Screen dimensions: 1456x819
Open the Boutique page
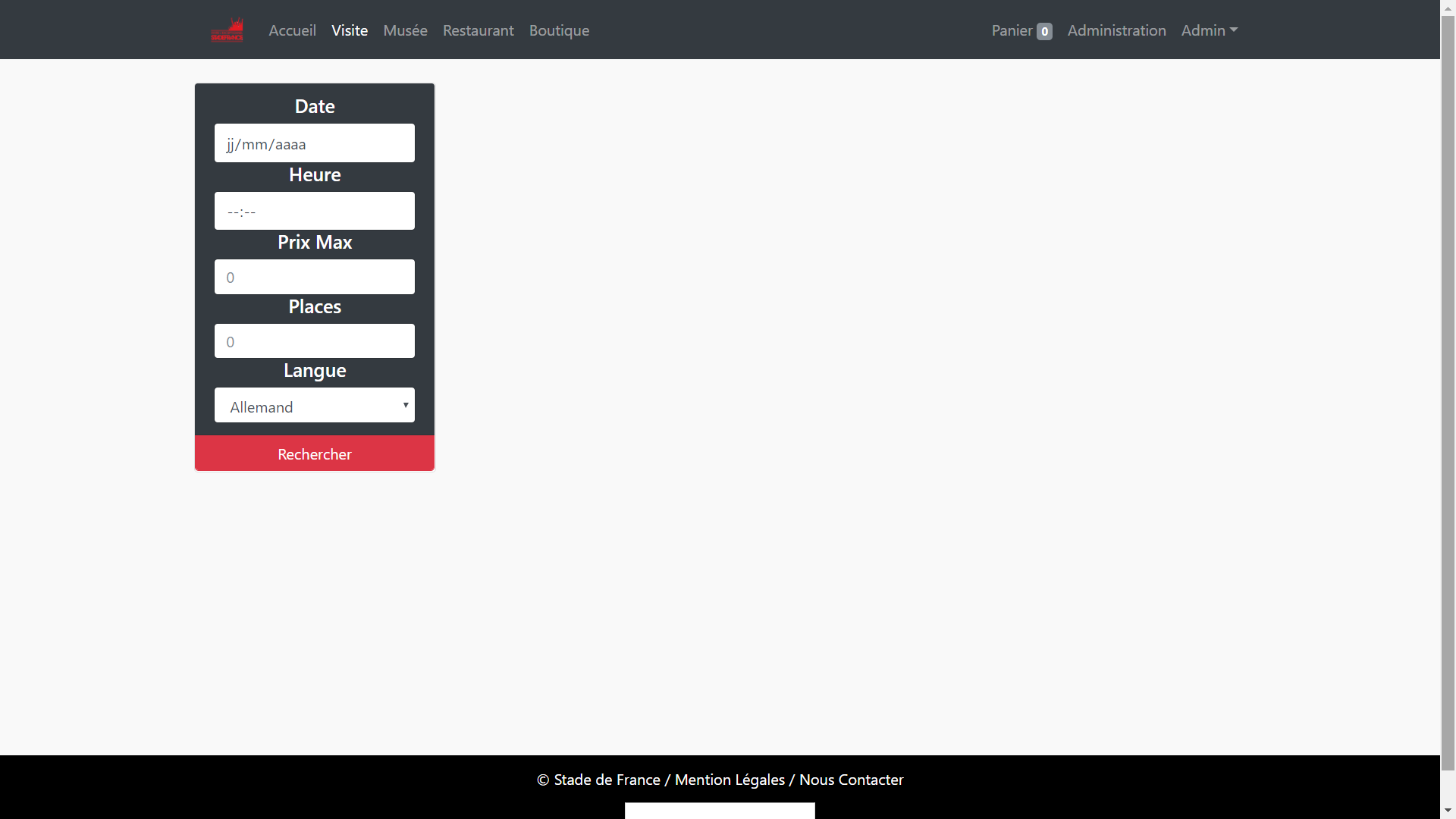[559, 30]
